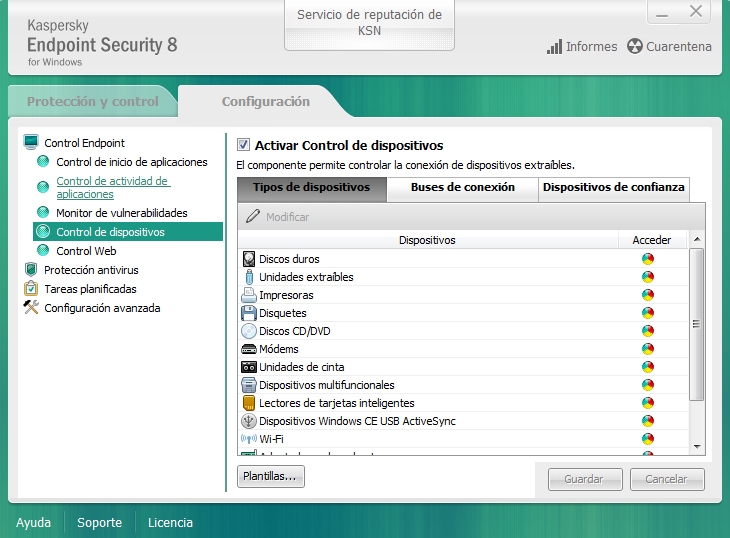Viewport: 730px width, 538px height.
Task: Open access selector for Unidades de cinta
Action: 648,367
